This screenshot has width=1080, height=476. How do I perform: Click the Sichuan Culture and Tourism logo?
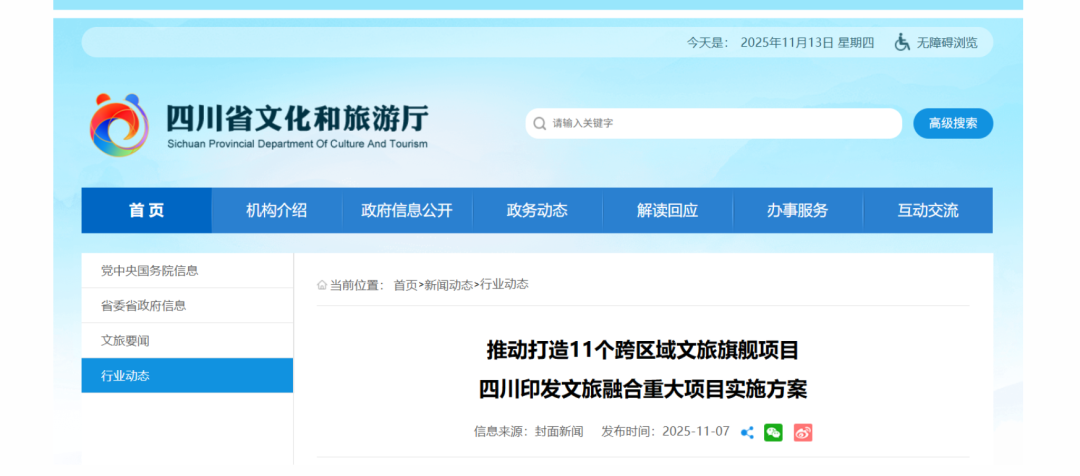pos(120,125)
